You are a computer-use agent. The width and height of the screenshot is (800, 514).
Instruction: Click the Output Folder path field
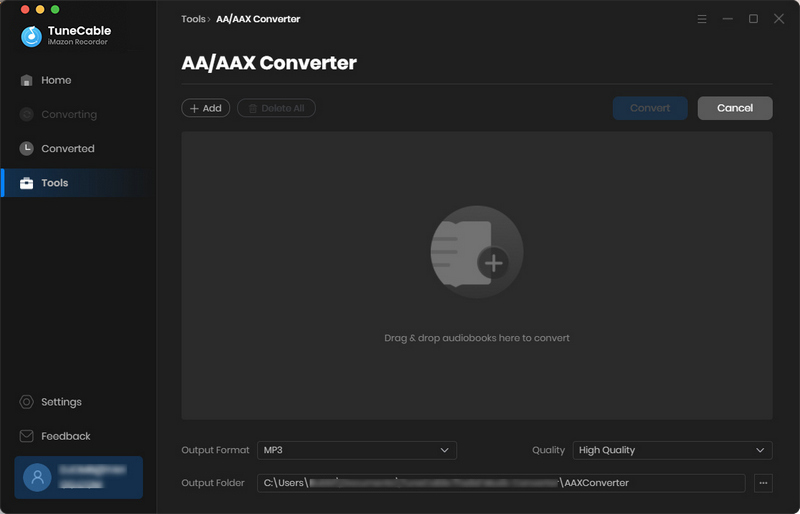pyautogui.click(x=501, y=483)
